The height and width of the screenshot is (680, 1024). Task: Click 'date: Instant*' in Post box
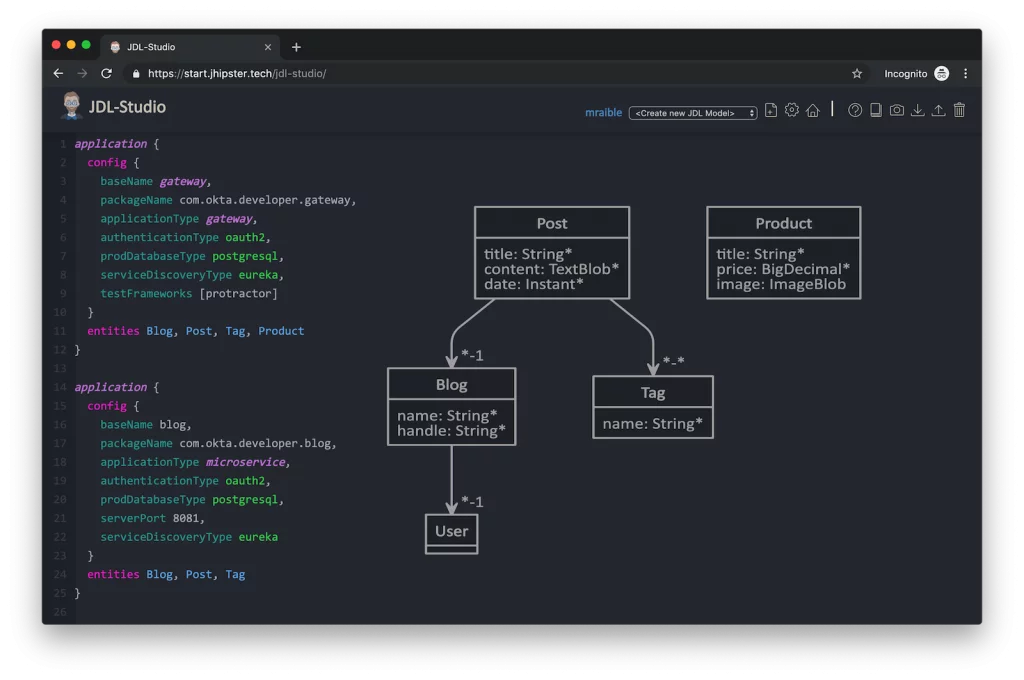tap(534, 284)
